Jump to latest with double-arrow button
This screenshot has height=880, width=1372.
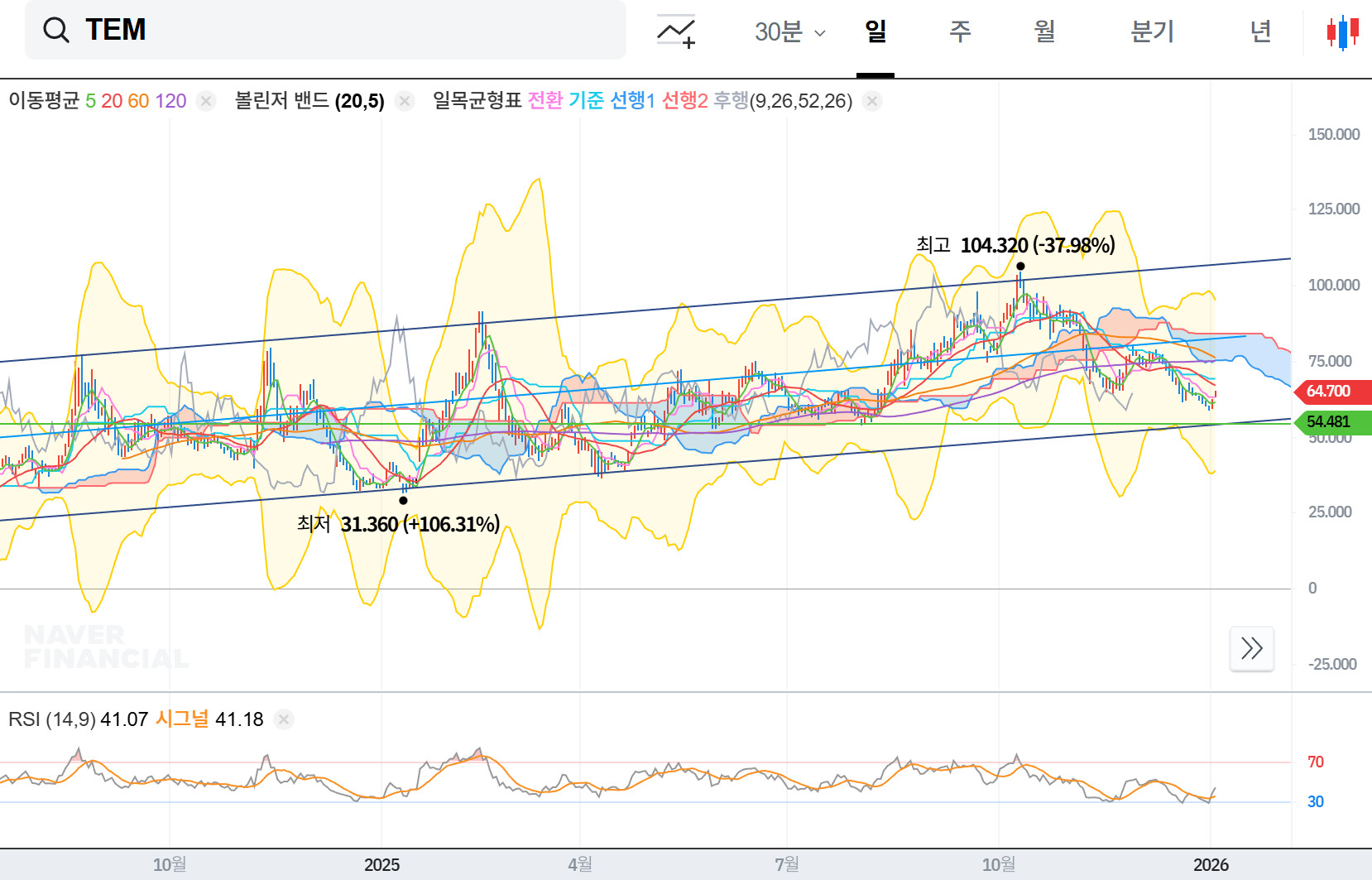1251,648
